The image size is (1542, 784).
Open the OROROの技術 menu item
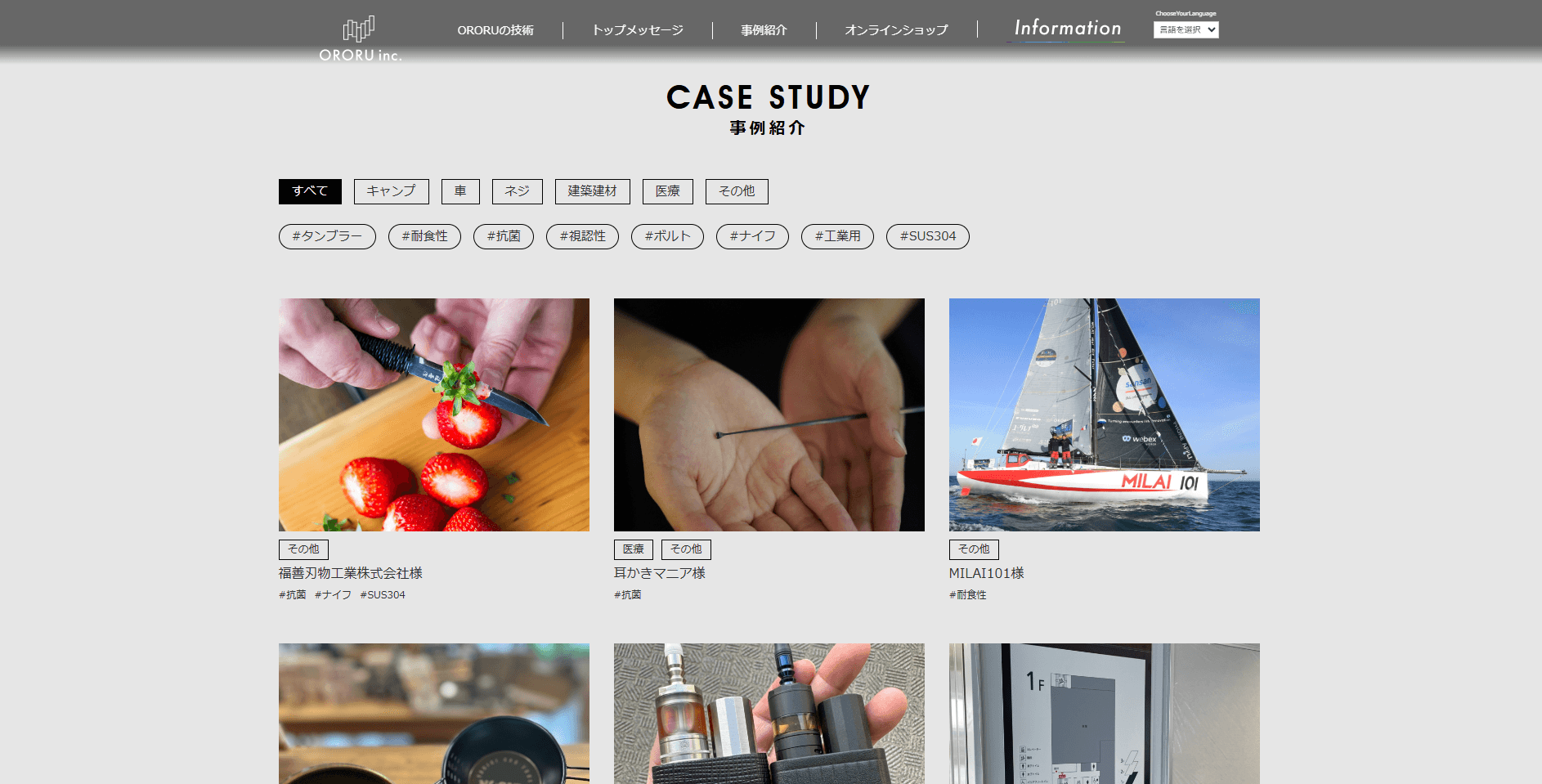[x=495, y=30]
